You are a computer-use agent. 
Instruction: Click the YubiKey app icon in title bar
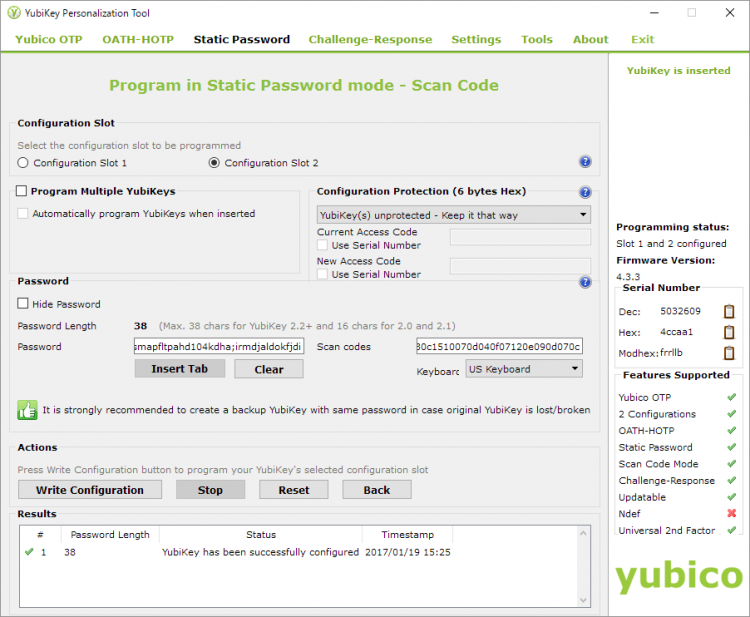[x=14, y=13]
